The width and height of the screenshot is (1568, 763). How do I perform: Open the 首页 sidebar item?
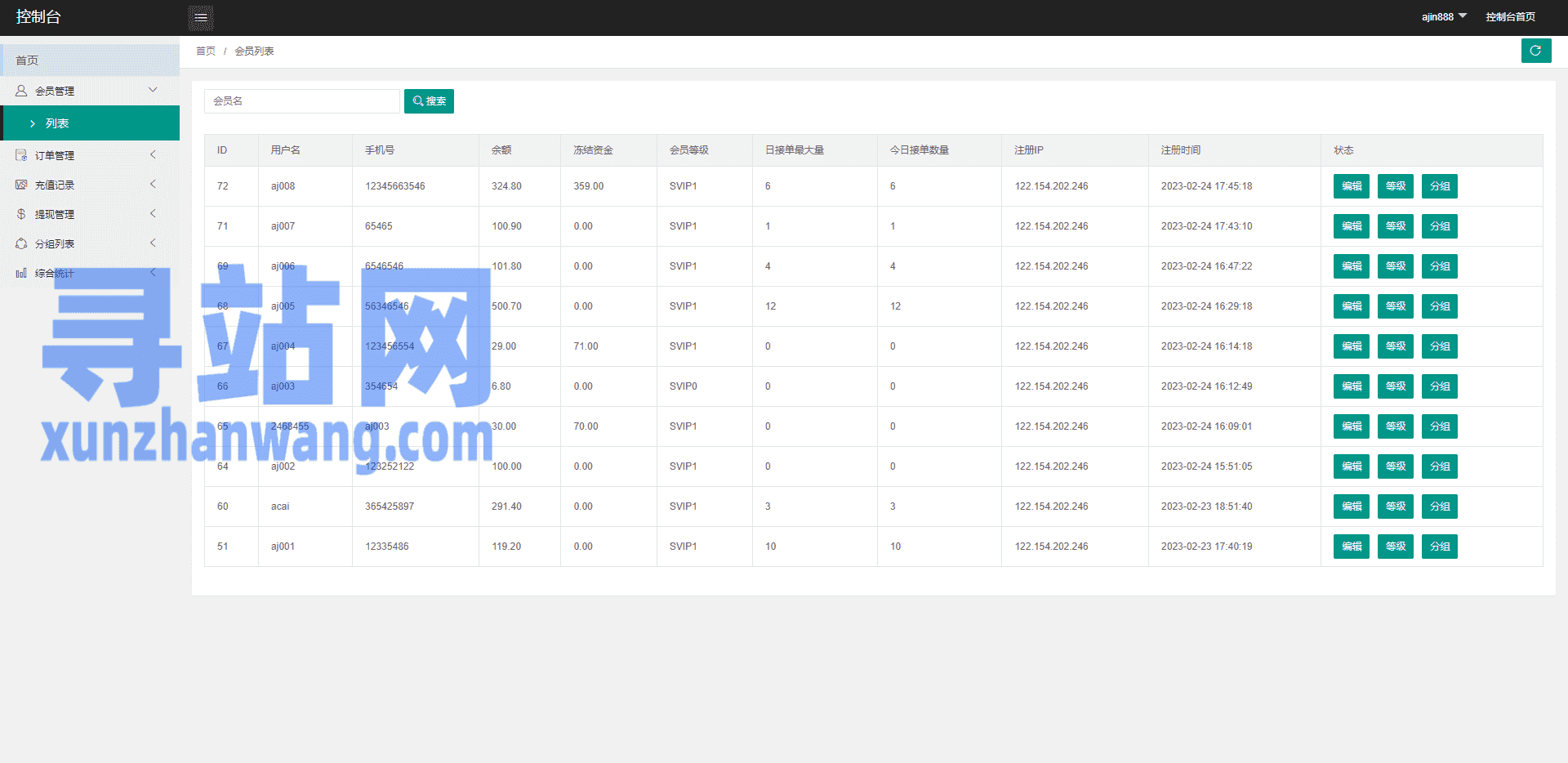[x=27, y=60]
